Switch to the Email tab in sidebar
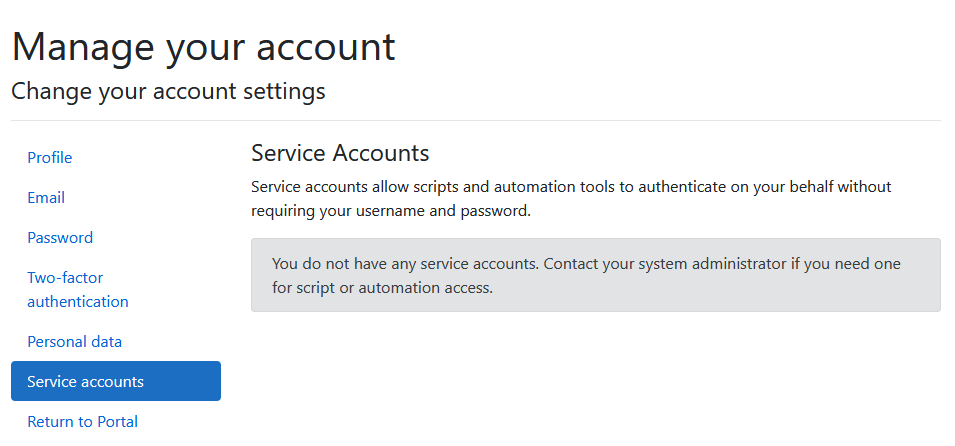The height and width of the screenshot is (446, 955). [46, 198]
